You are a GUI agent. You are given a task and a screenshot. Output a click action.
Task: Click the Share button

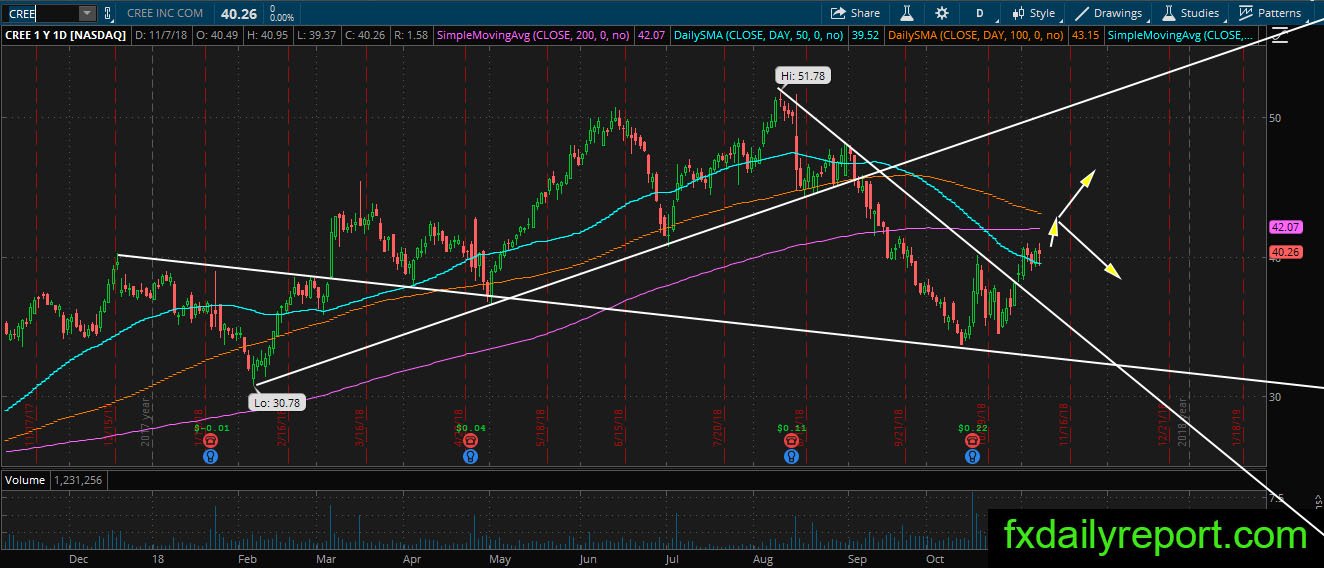click(855, 13)
